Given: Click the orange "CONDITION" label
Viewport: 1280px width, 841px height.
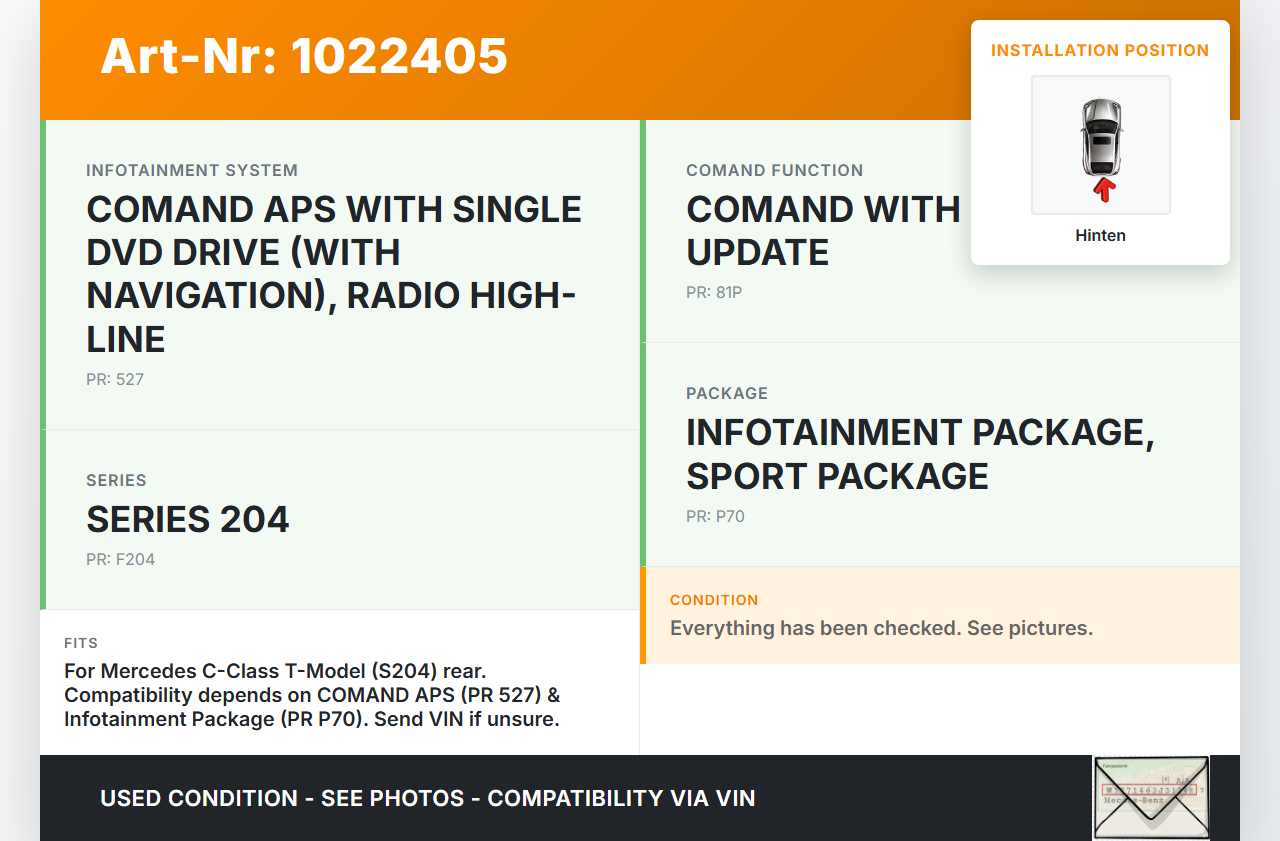Looking at the screenshot, I should [714, 600].
